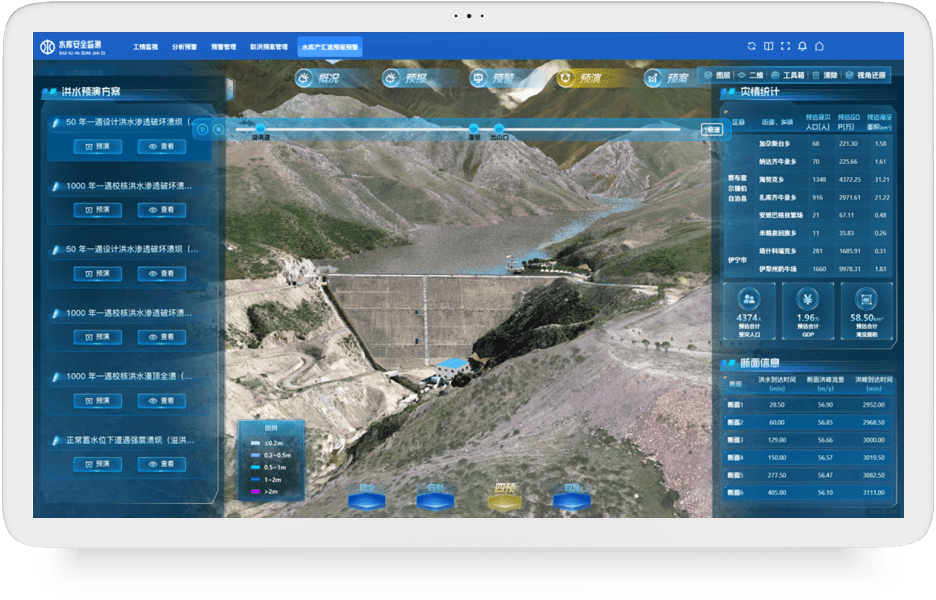Open the 1倍速 playback speed selector
The width and height of the screenshot is (936, 600).
pyautogui.click(x=711, y=130)
